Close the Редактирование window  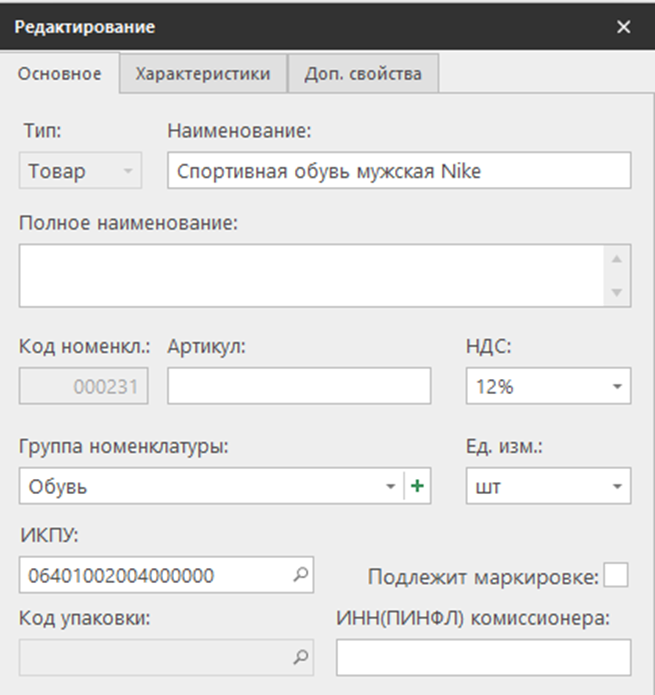click(624, 27)
